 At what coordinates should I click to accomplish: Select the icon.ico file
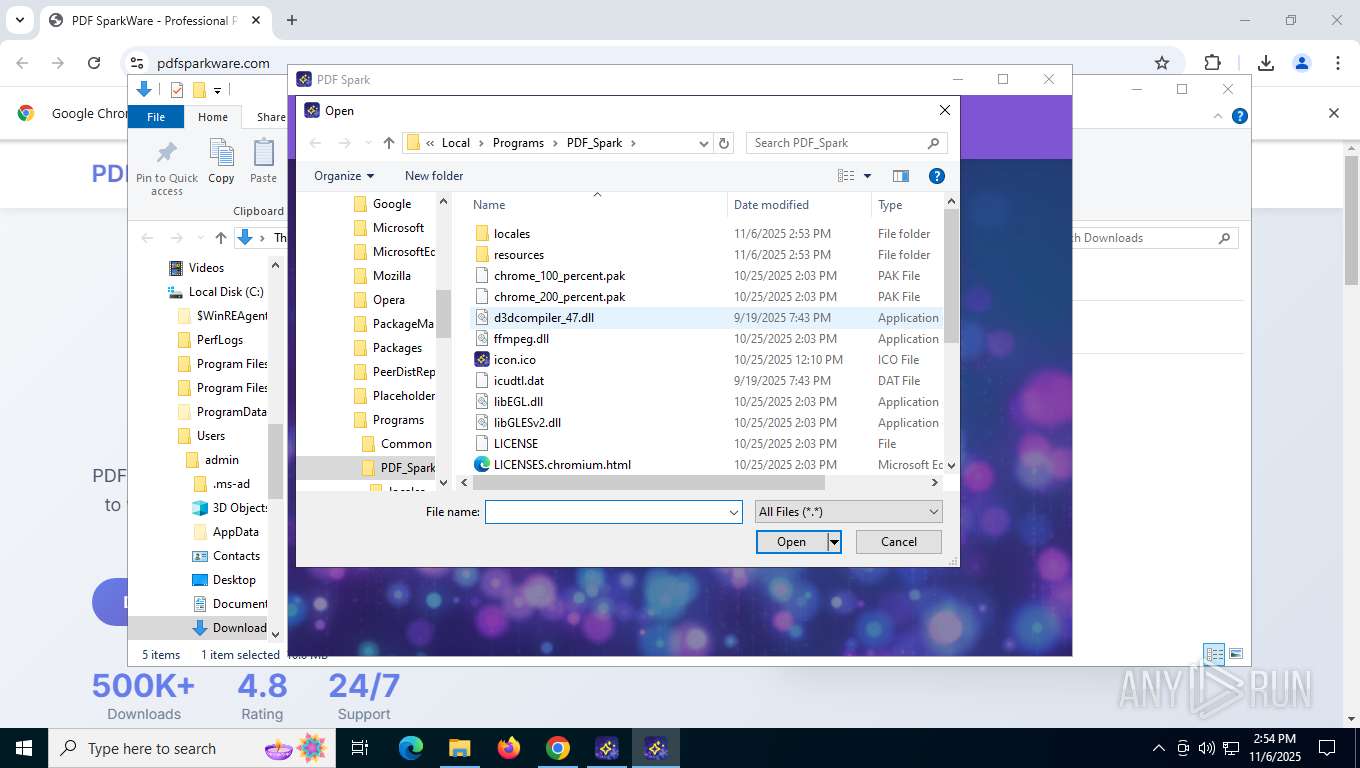[x=514, y=360]
